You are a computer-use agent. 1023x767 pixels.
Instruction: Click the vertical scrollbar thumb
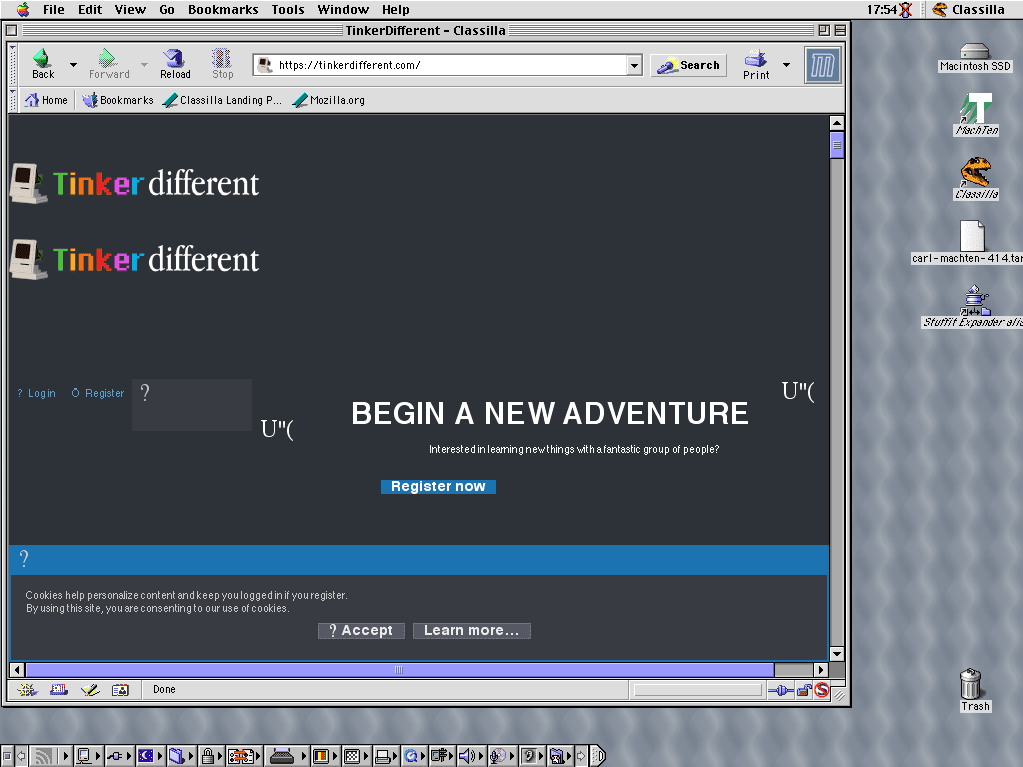[837, 145]
